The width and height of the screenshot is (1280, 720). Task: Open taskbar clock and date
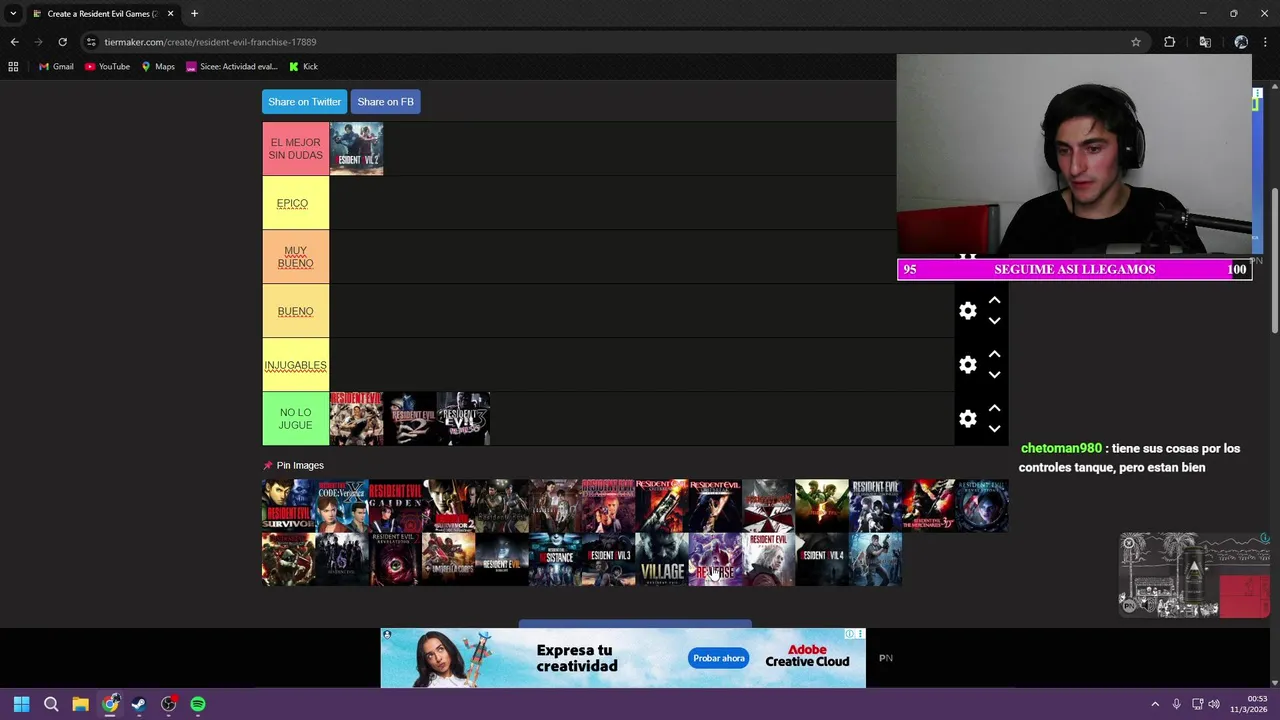click(x=1249, y=704)
